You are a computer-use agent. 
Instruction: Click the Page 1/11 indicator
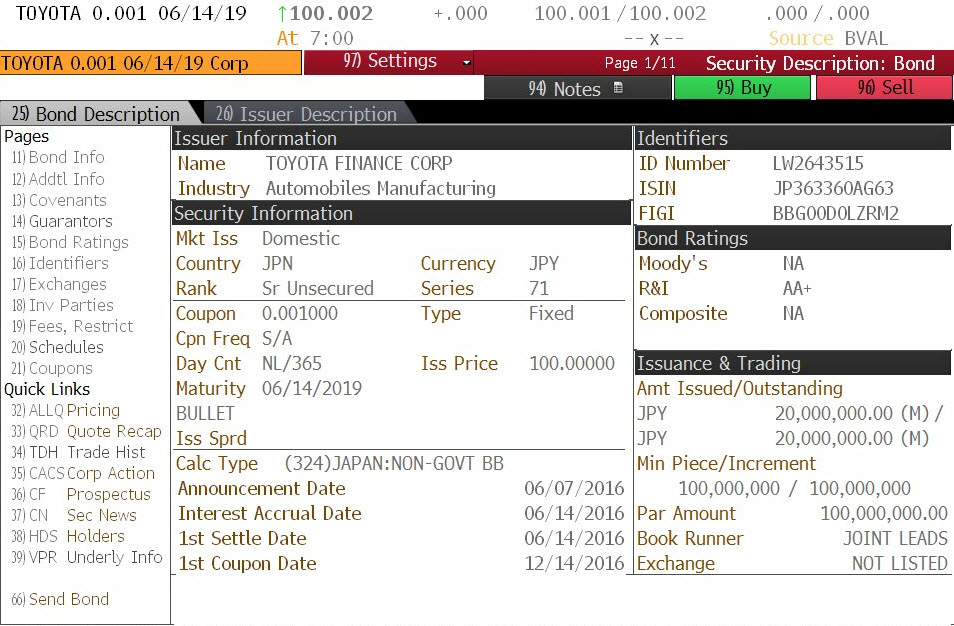[640, 63]
